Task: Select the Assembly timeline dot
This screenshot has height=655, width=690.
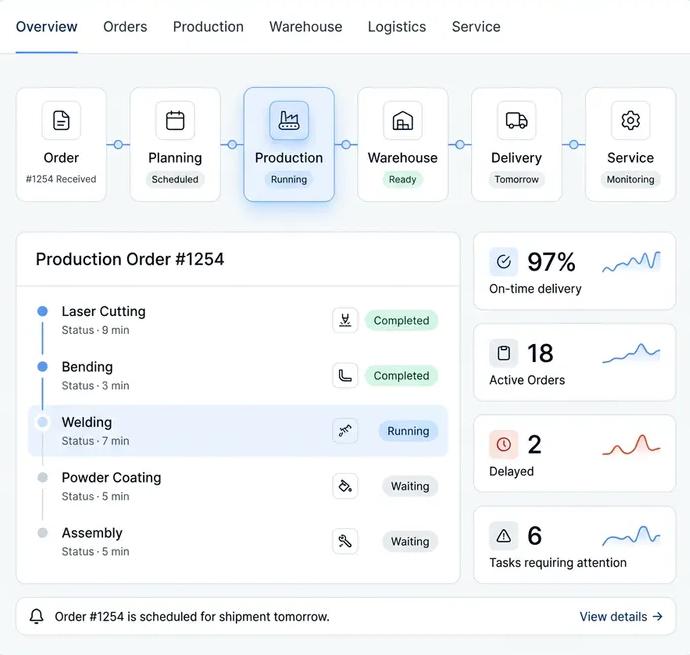Action: (x=43, y=533)
